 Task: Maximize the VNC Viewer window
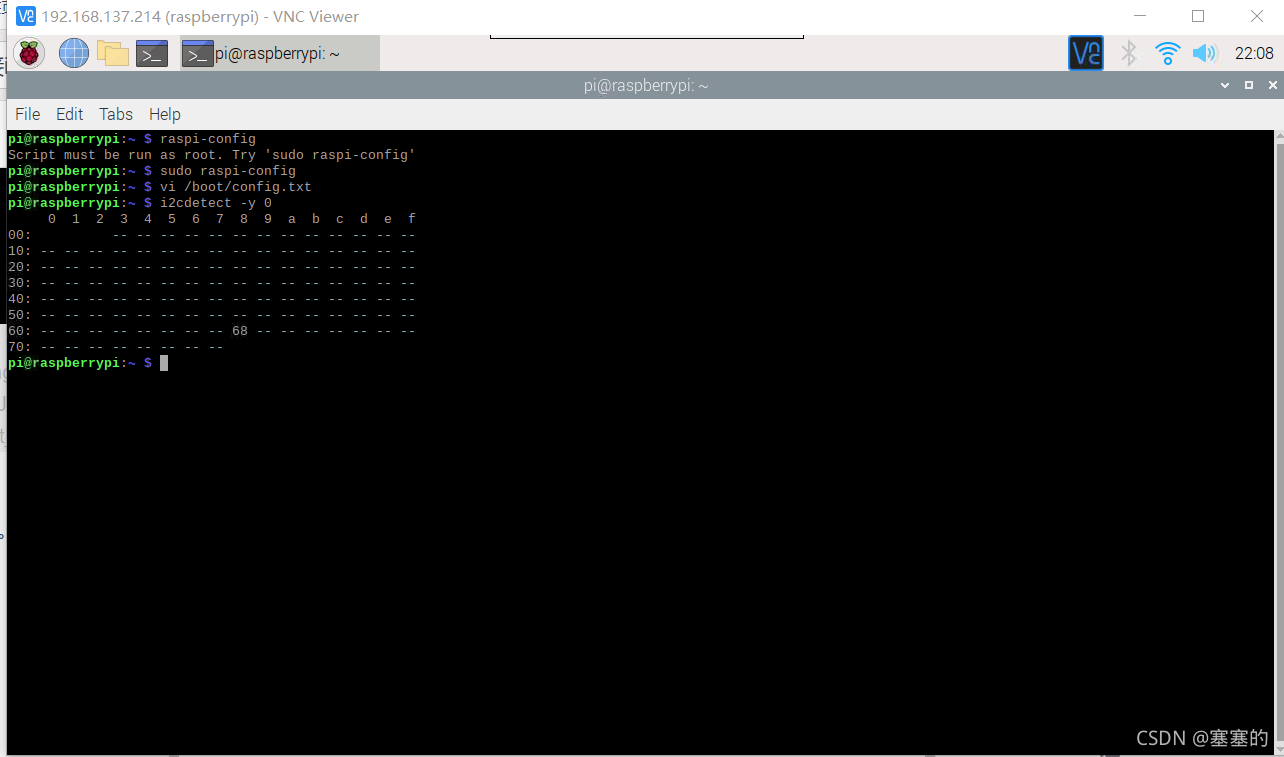(1198, 16)
